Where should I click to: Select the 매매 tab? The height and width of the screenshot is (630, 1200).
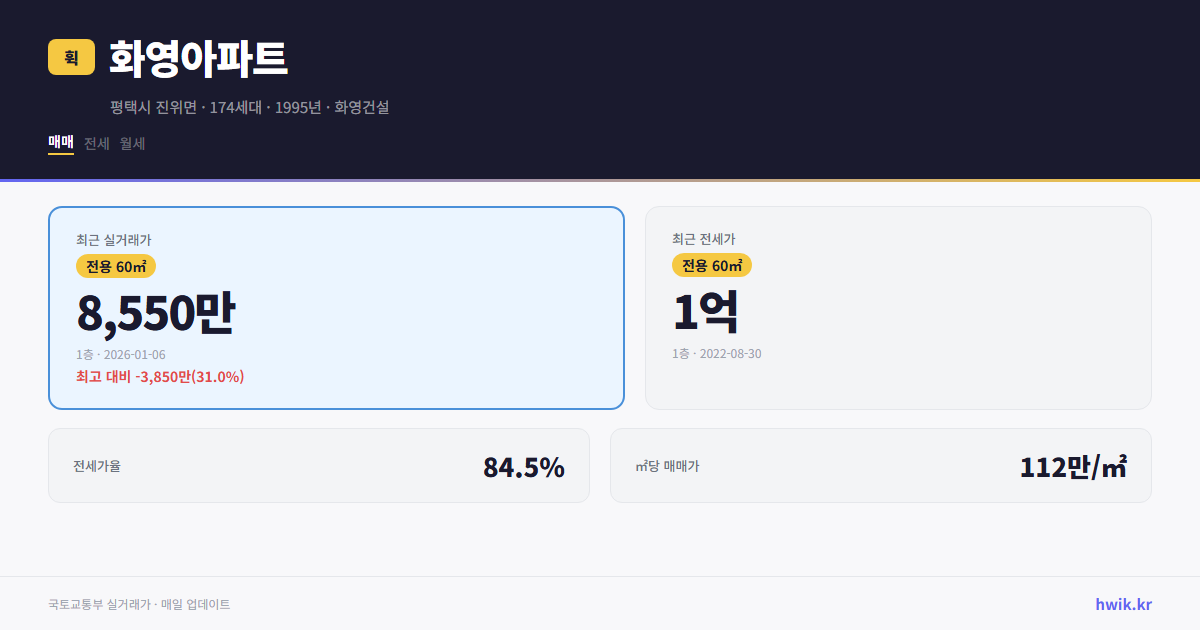[x=60, y=143]
